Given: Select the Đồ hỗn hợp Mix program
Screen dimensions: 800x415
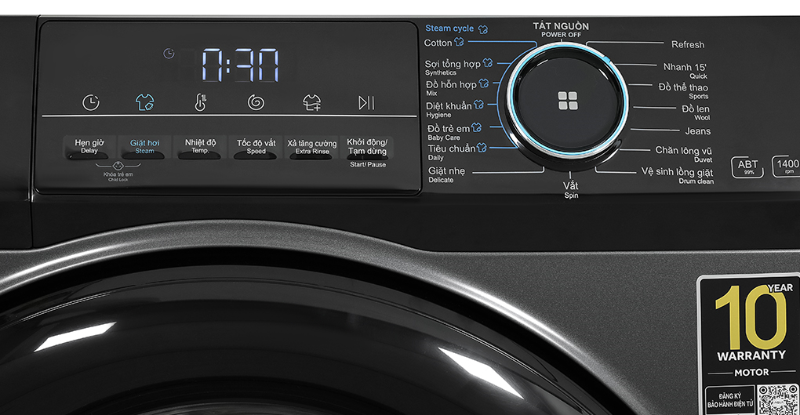Looking at the screenshot, I should coord(451,87).
